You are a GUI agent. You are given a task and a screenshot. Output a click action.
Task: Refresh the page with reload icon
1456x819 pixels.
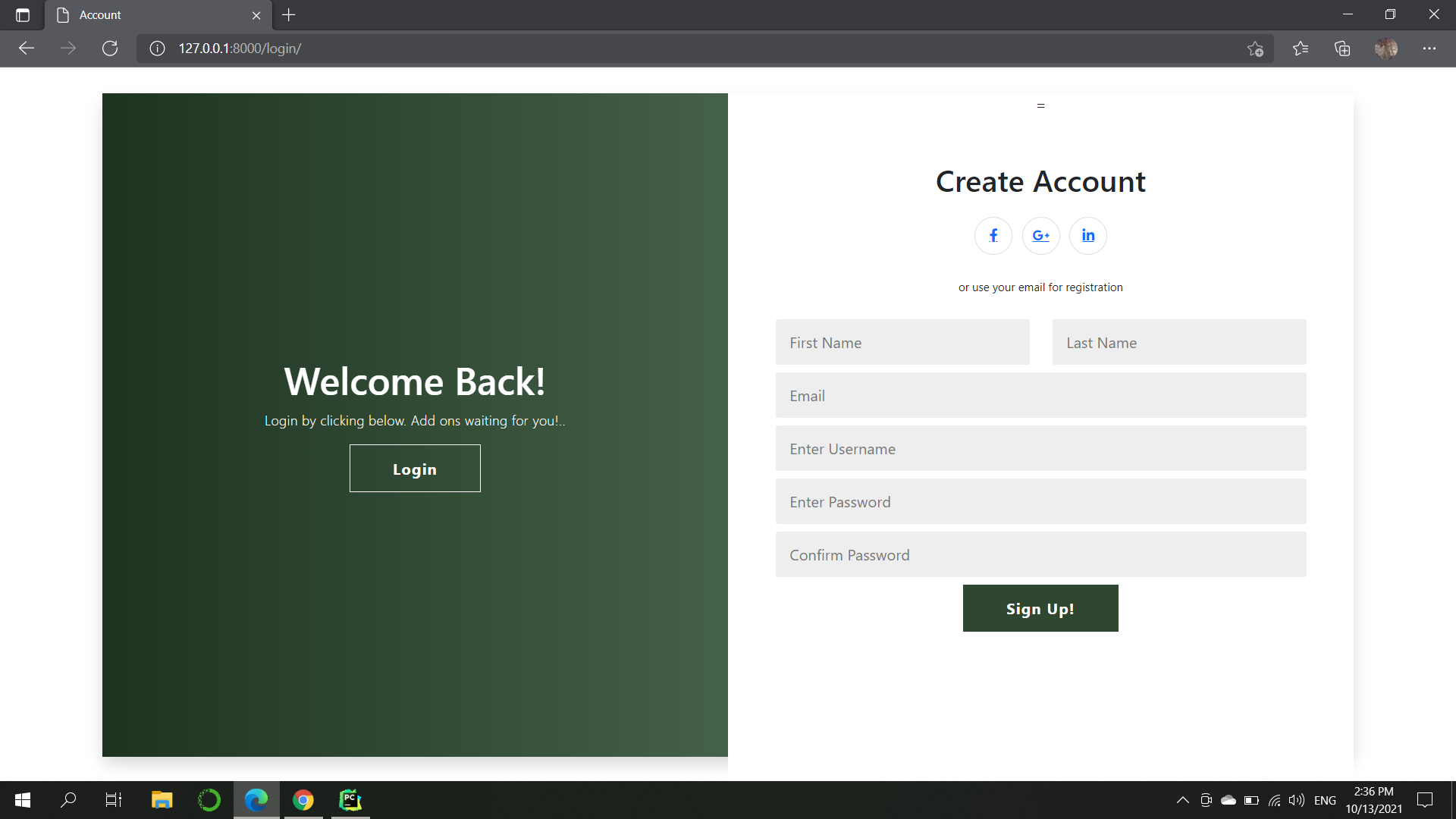tap(110, 49)
